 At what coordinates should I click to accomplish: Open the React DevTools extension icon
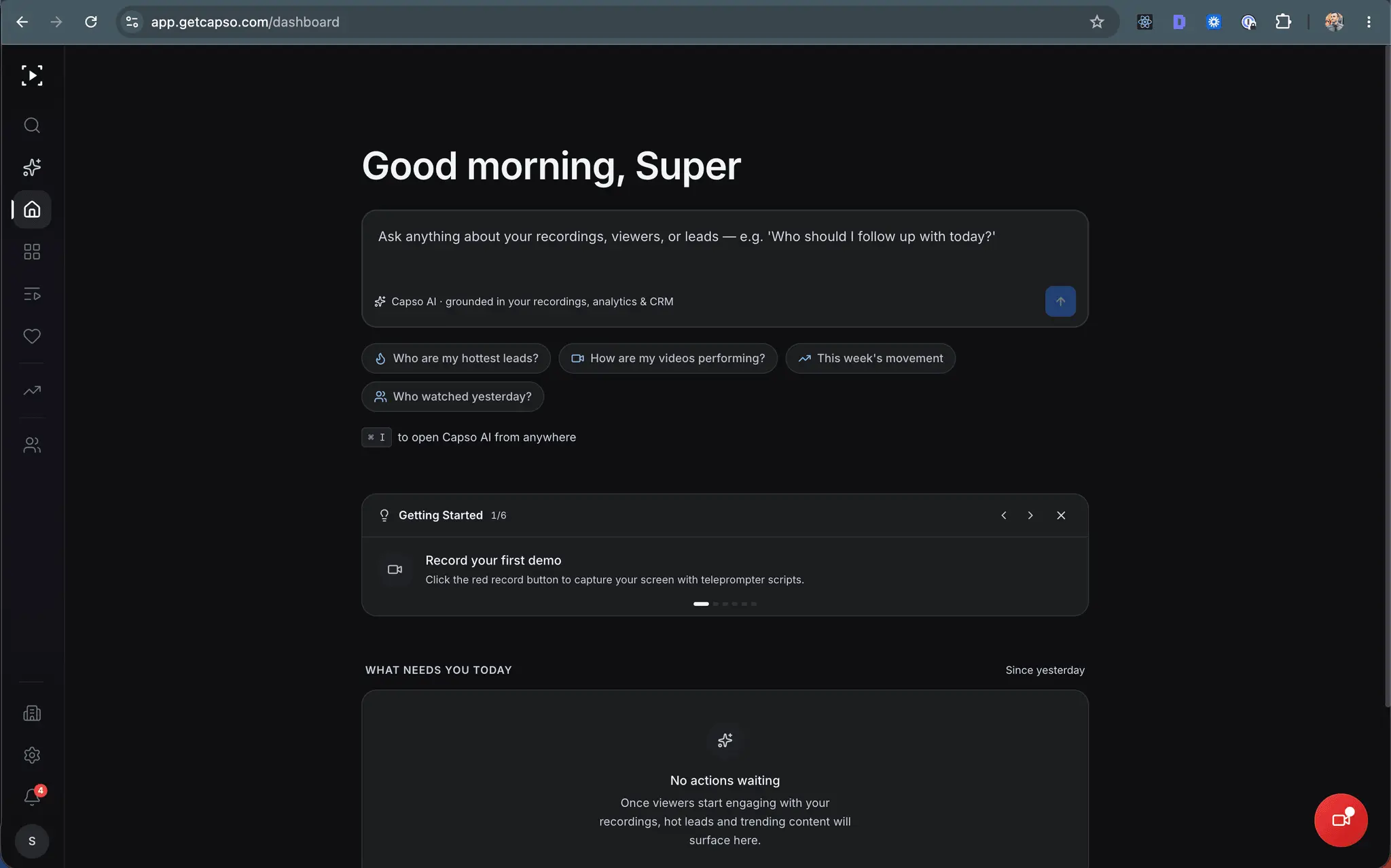click(x=1144, y=22)
